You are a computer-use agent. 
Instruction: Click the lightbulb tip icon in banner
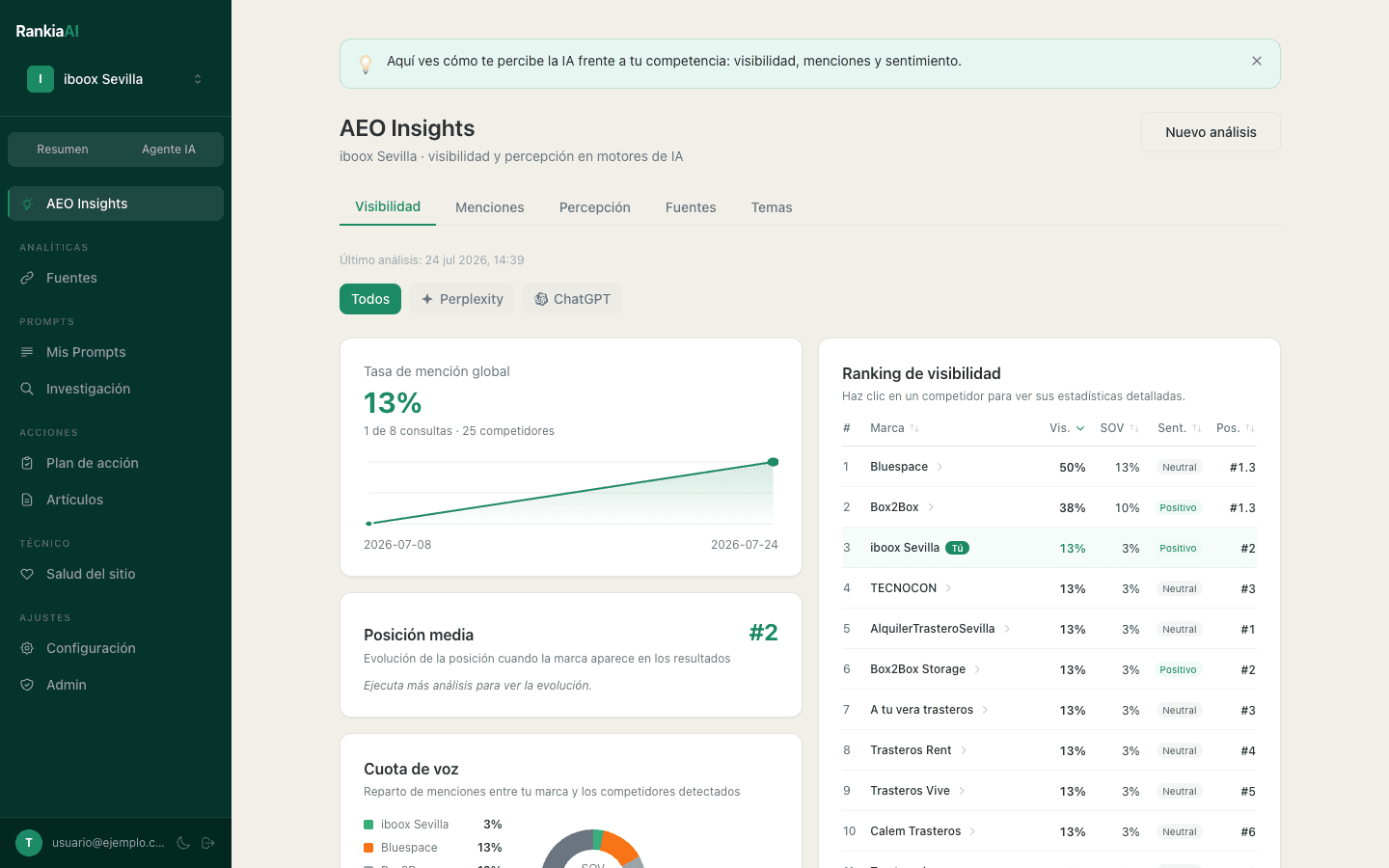(x=366, y=64)
